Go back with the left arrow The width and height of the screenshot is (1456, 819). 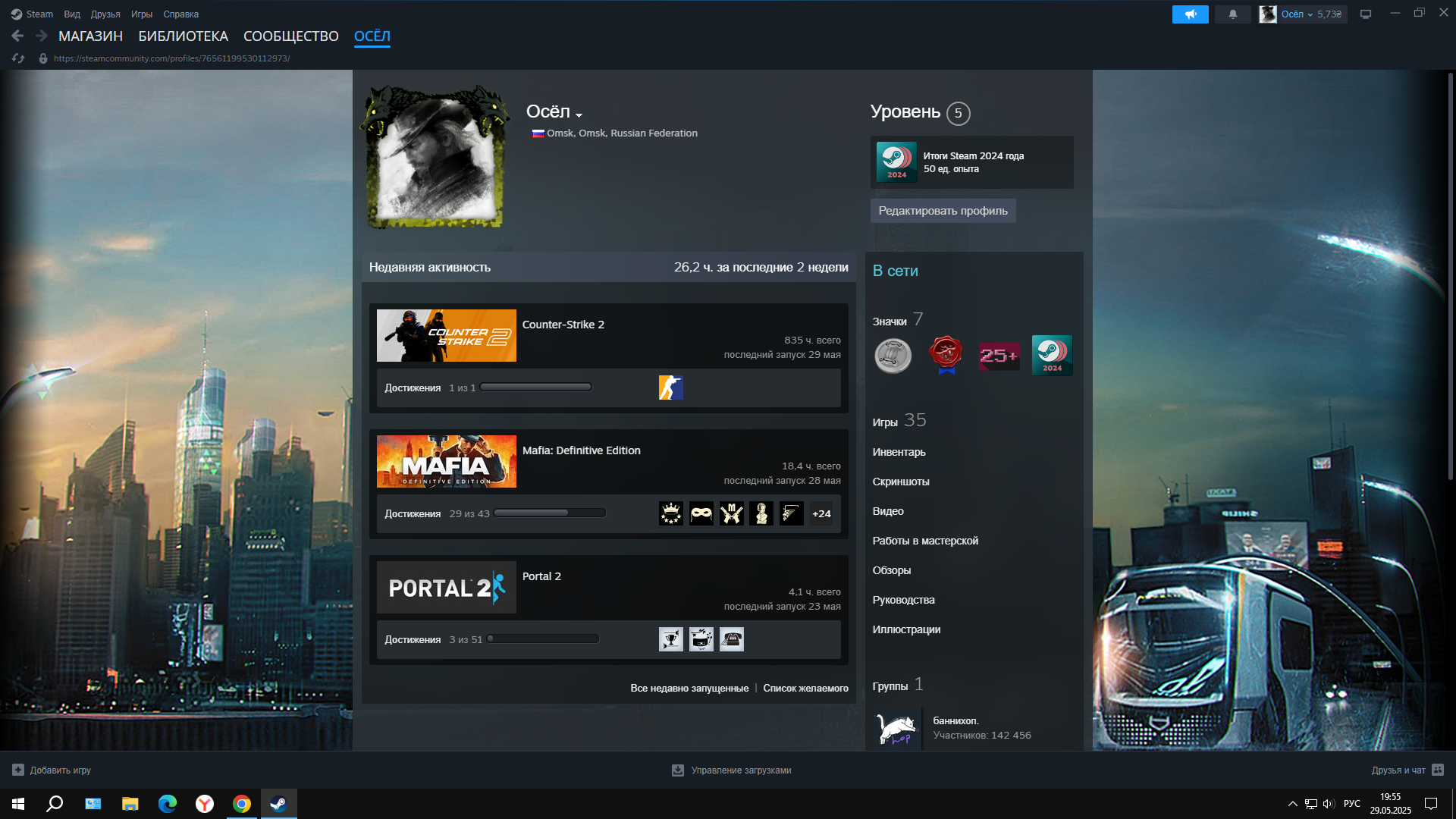click(17, 36)
